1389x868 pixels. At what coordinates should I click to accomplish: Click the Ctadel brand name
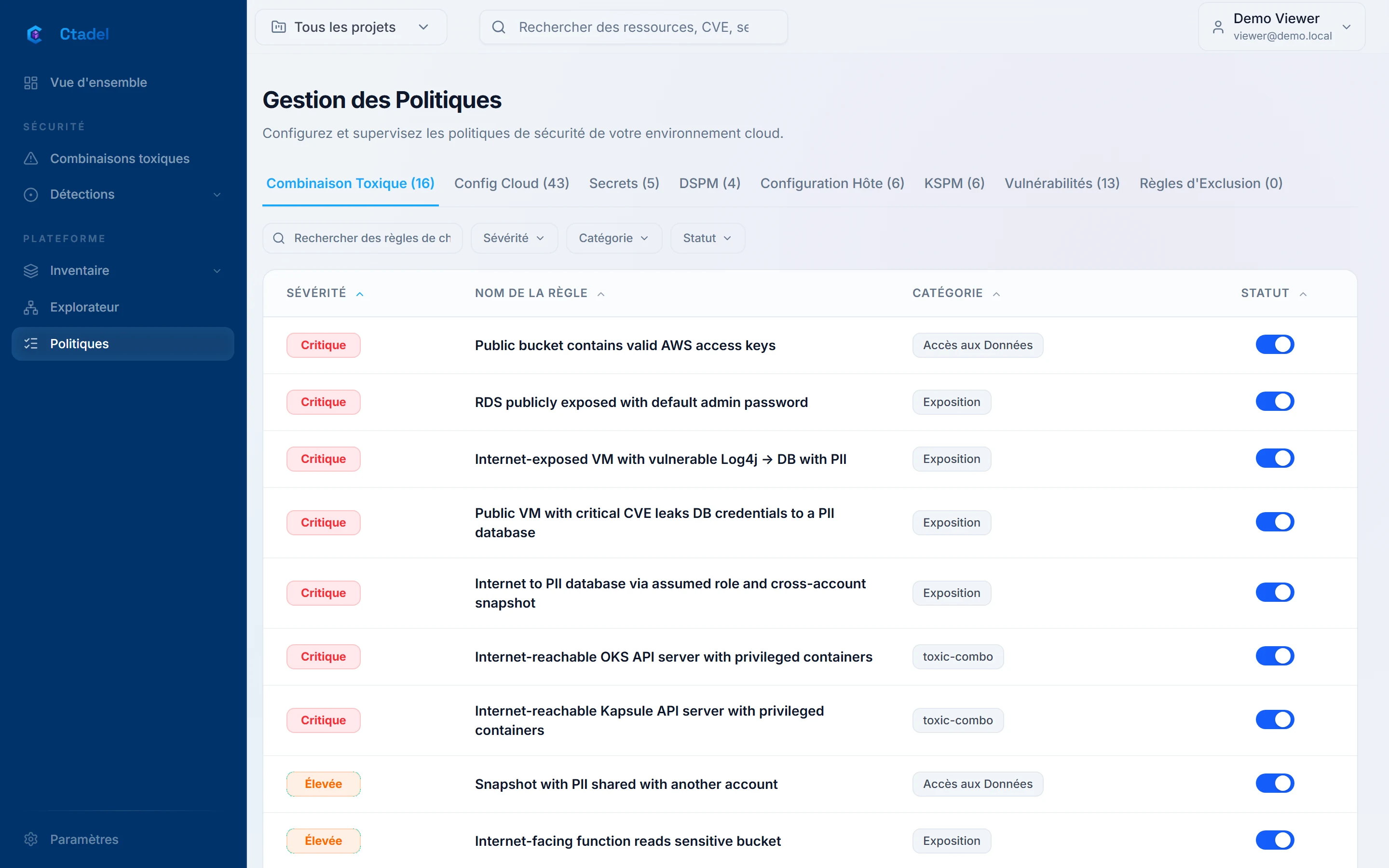click(x=84, y=34)
